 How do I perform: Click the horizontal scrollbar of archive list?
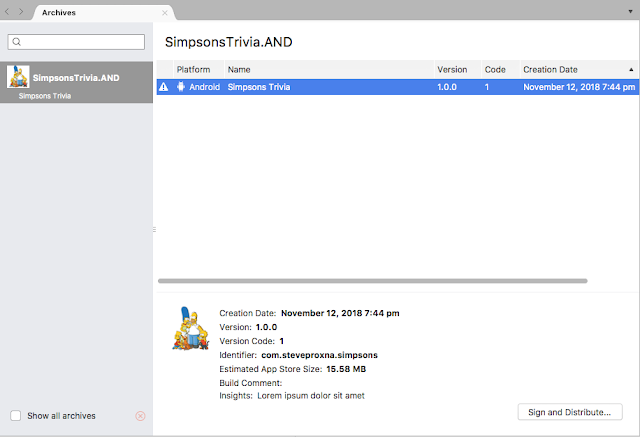click(372, 281)
